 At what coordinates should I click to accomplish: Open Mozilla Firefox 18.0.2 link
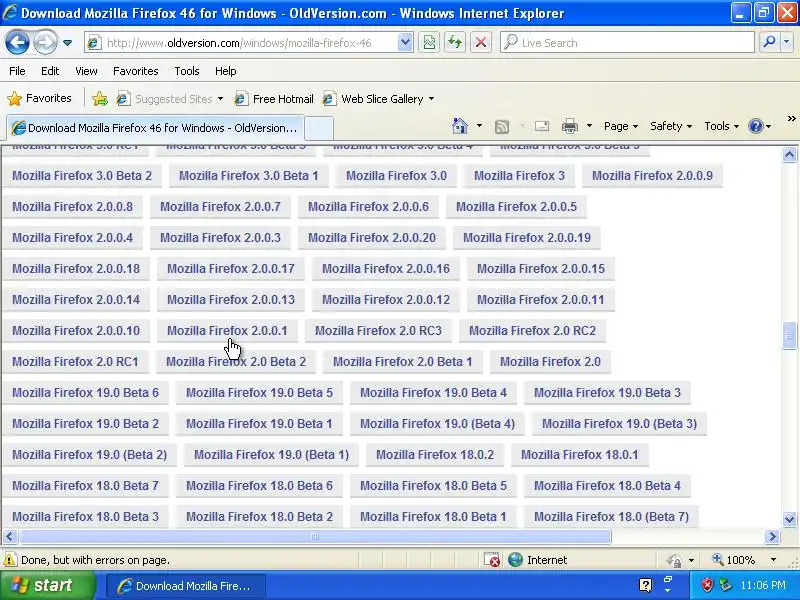[x=435, y=455]
